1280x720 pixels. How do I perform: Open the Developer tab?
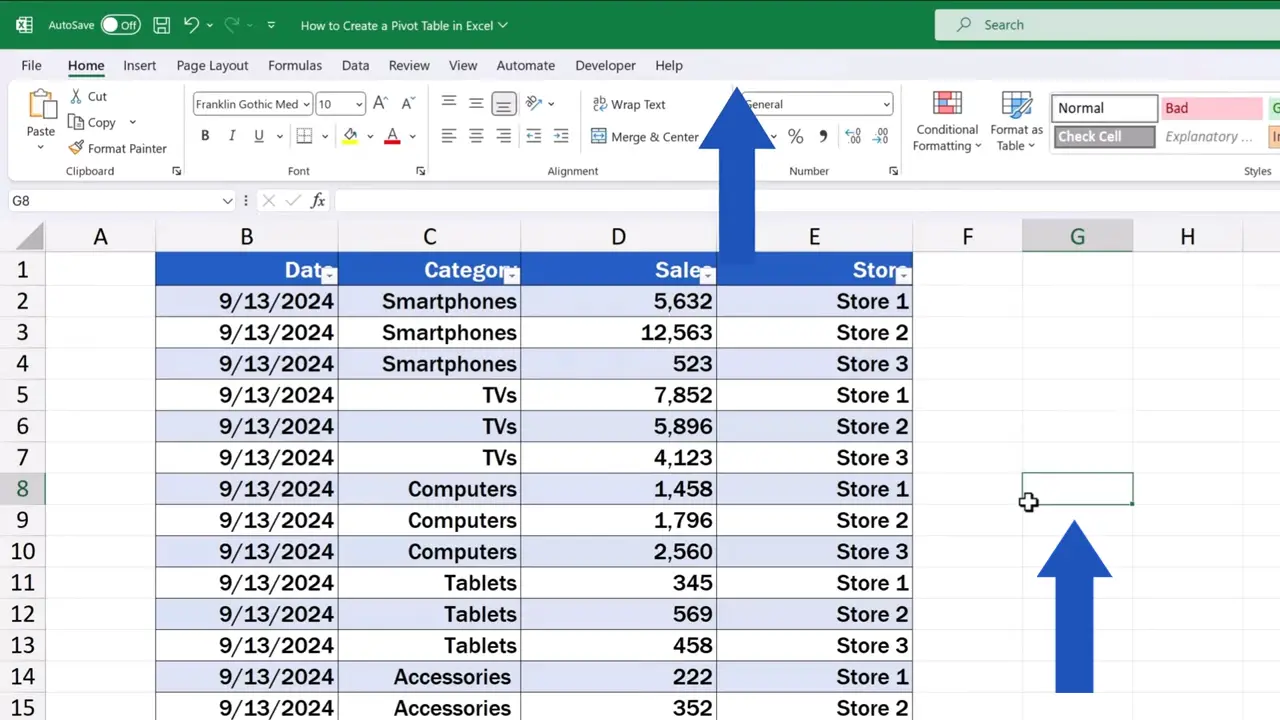click(x=605, y=65)
